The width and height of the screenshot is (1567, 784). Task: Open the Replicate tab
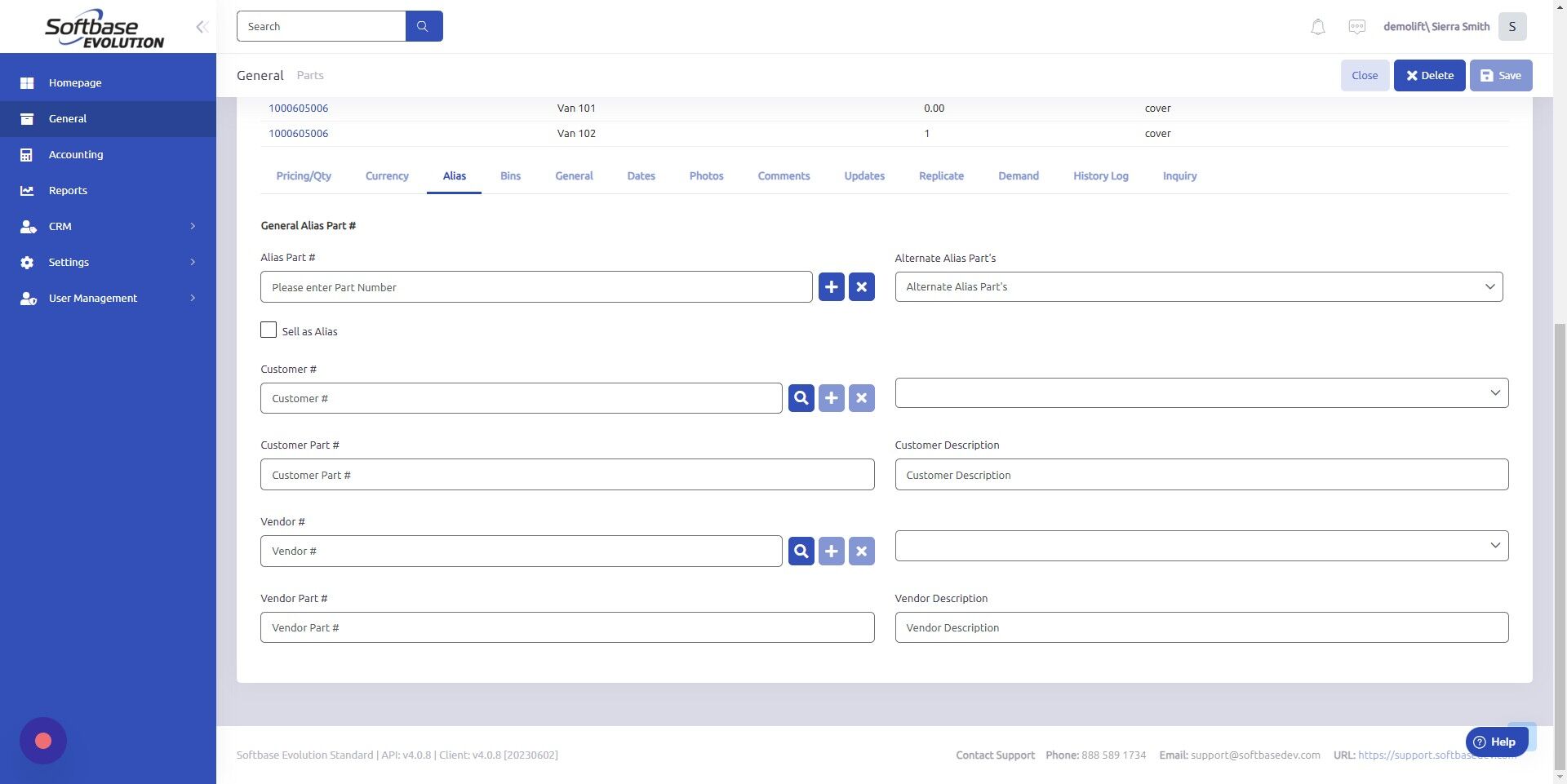point(941,176)
